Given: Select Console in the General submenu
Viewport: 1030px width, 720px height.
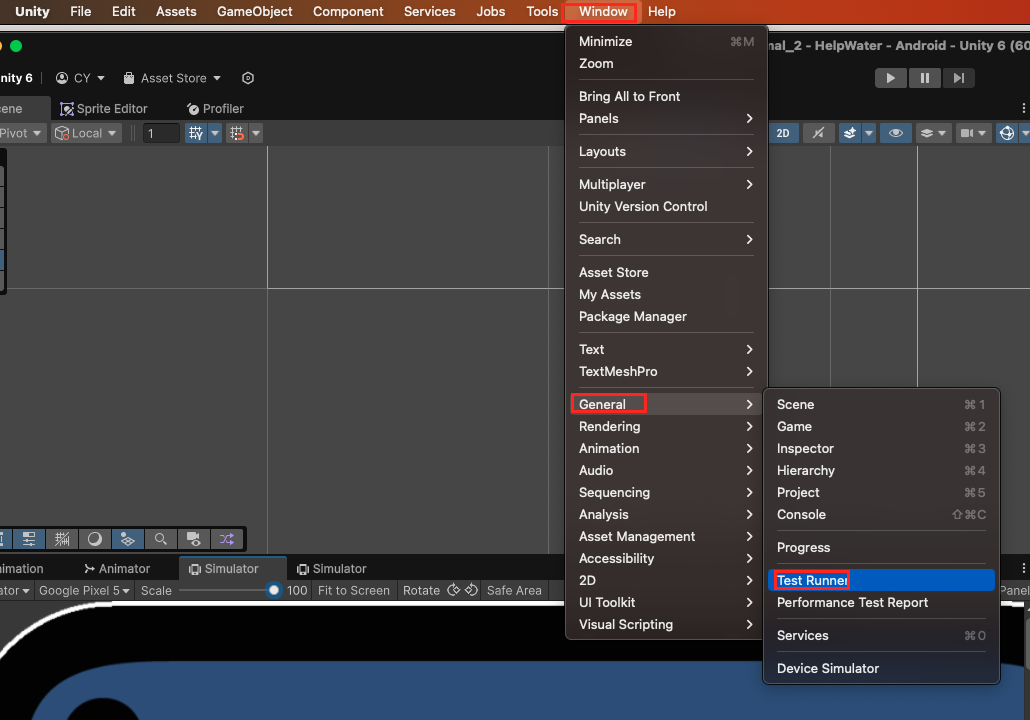Looking at the screenshot, I should point(881,514).
